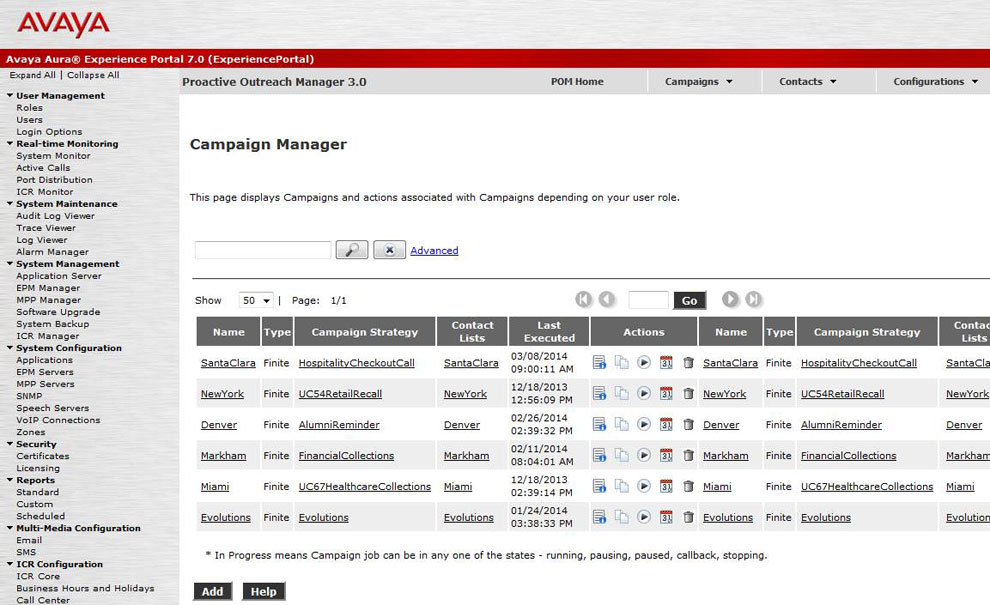Run Evolutions campaign with the play icon
The width and height of the screenshot is (990, 605).
(x=644, y=517)
